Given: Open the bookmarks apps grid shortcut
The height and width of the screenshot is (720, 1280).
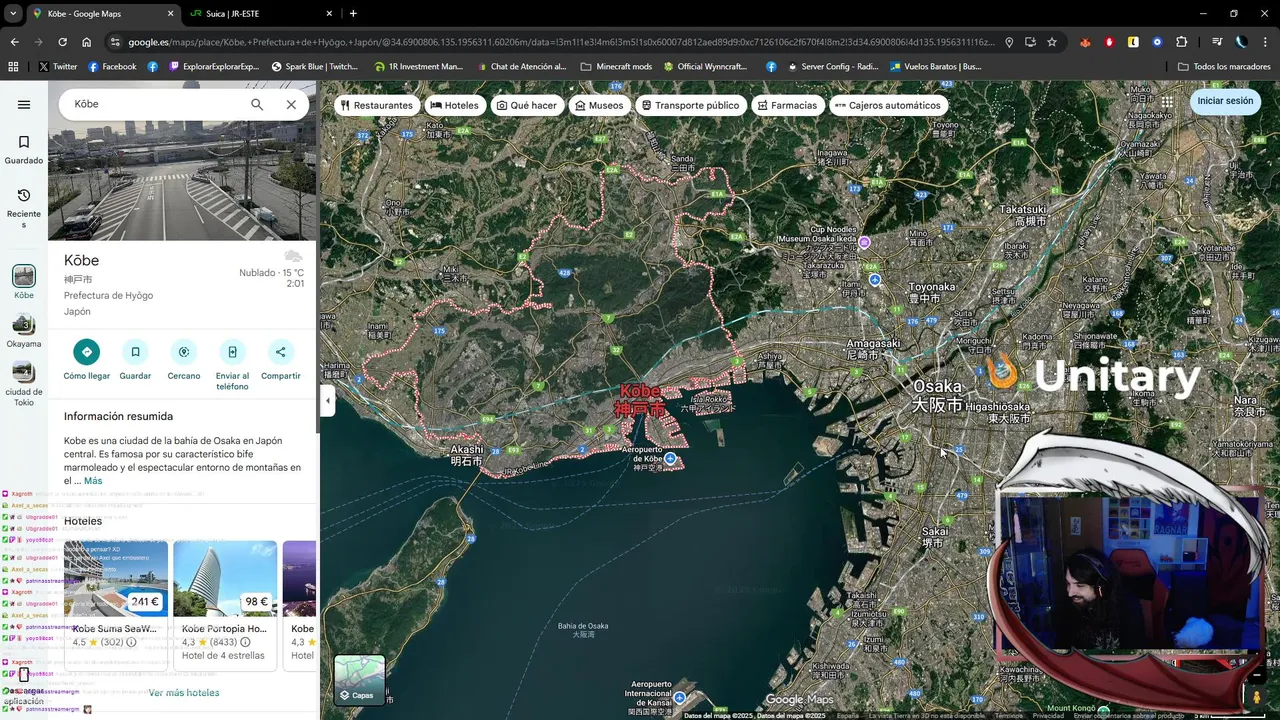Looking at the screenshot, I should pyautogui.click(x=13, y=67).
